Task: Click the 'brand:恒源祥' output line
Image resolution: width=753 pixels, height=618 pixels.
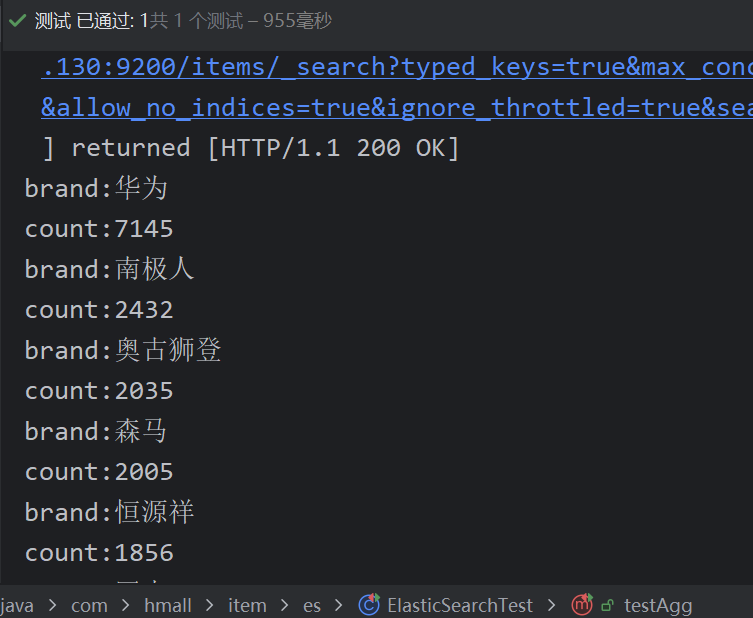Action: click(109, 512)
